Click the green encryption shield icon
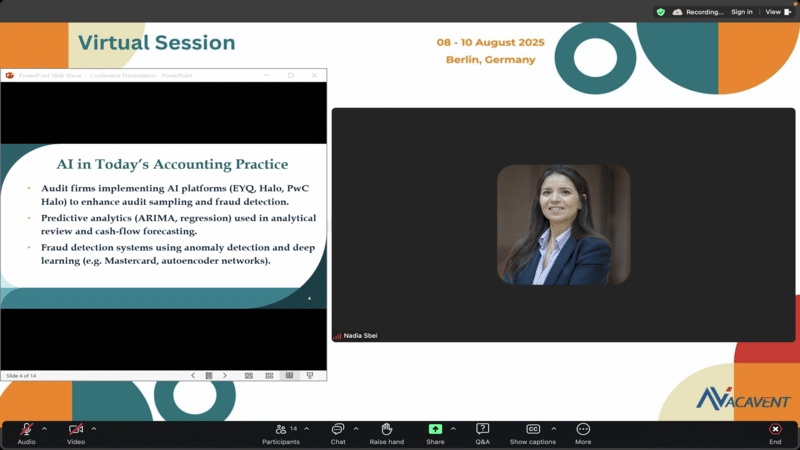800x450 pixels. click(660, 12)
